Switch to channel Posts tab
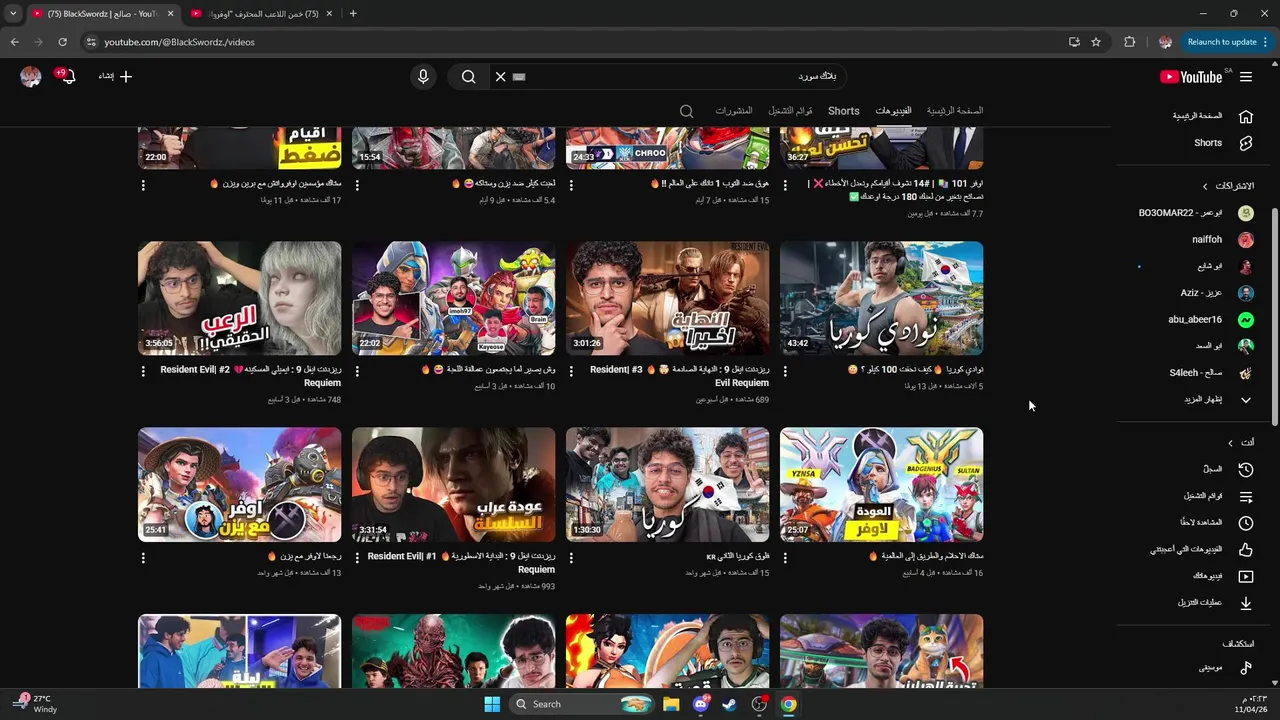Screen dimensions: 1280x720 [733, 111]
